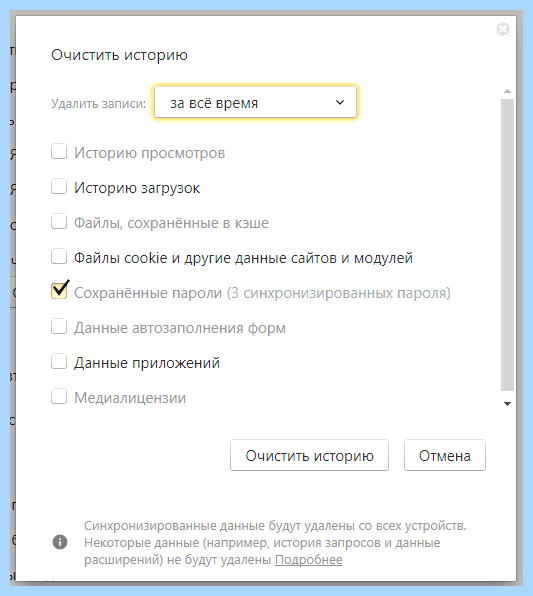Tick the 'Историю загрузок' checkbox
Viewport: 533px width, 596px height.
[59, 187]
